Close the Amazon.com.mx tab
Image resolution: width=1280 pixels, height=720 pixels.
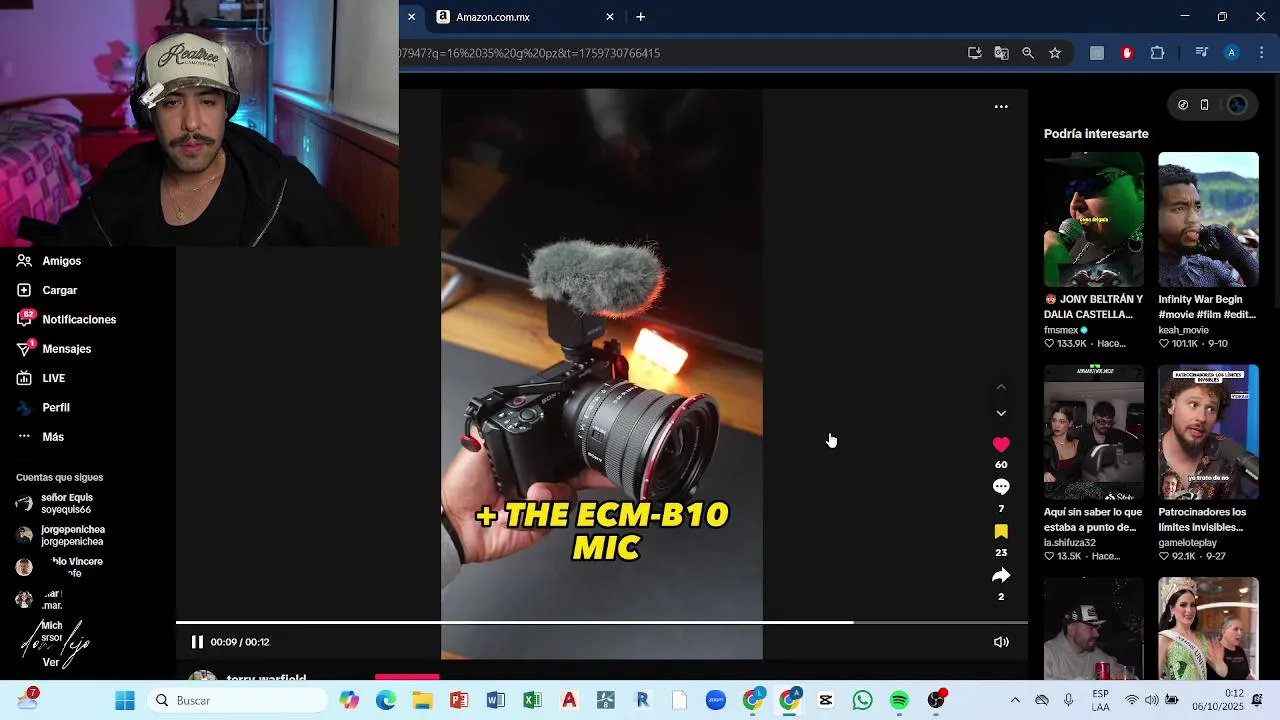610,17
